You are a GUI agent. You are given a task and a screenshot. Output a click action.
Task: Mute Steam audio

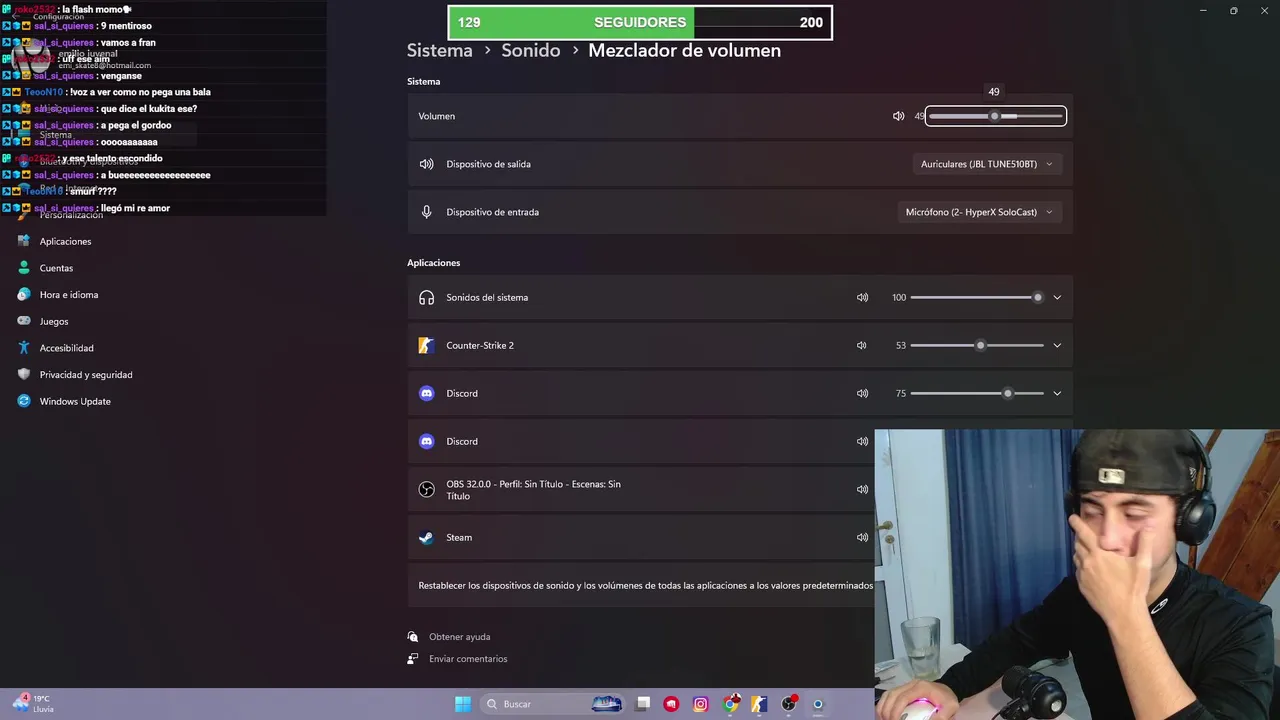point(862,537)
